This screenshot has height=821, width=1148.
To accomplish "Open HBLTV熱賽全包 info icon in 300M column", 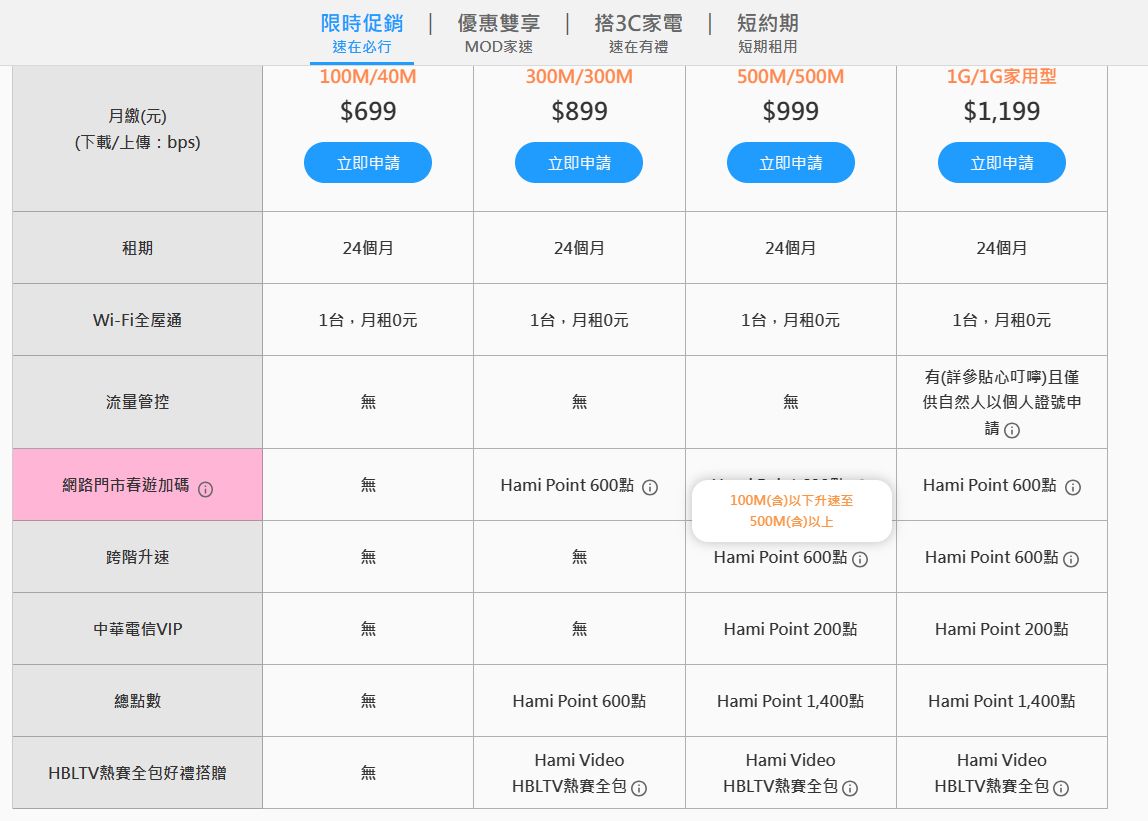I will [639, 788].
